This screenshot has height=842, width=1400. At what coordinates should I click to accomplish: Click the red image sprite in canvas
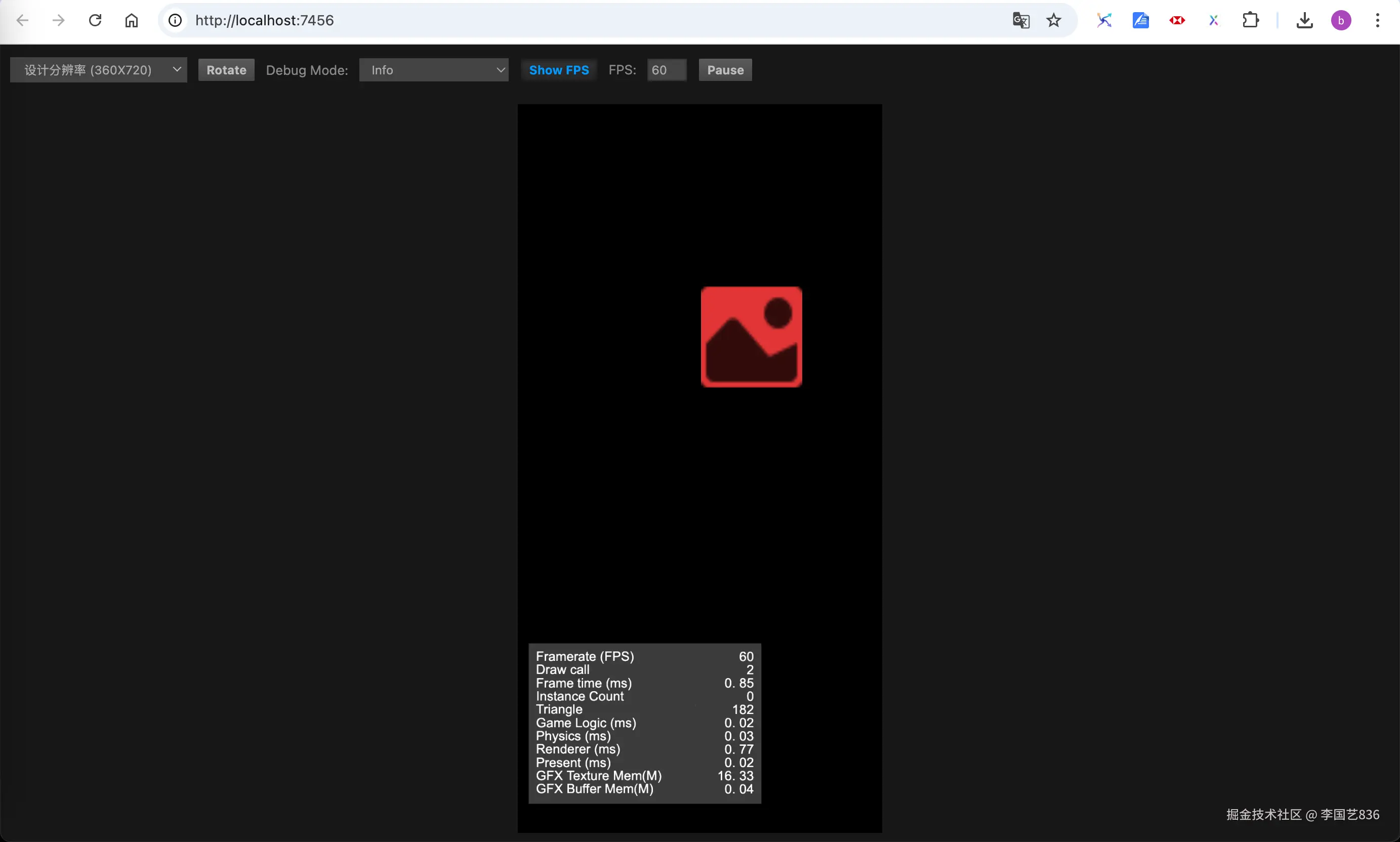[x=751, y=337]
